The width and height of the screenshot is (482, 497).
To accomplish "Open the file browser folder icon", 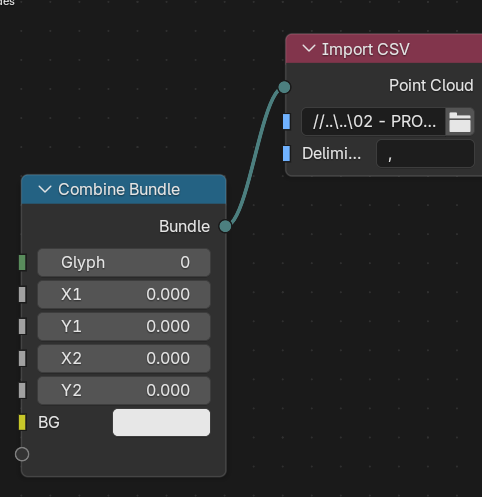I will pyautogui.click(x=460, y=122).
